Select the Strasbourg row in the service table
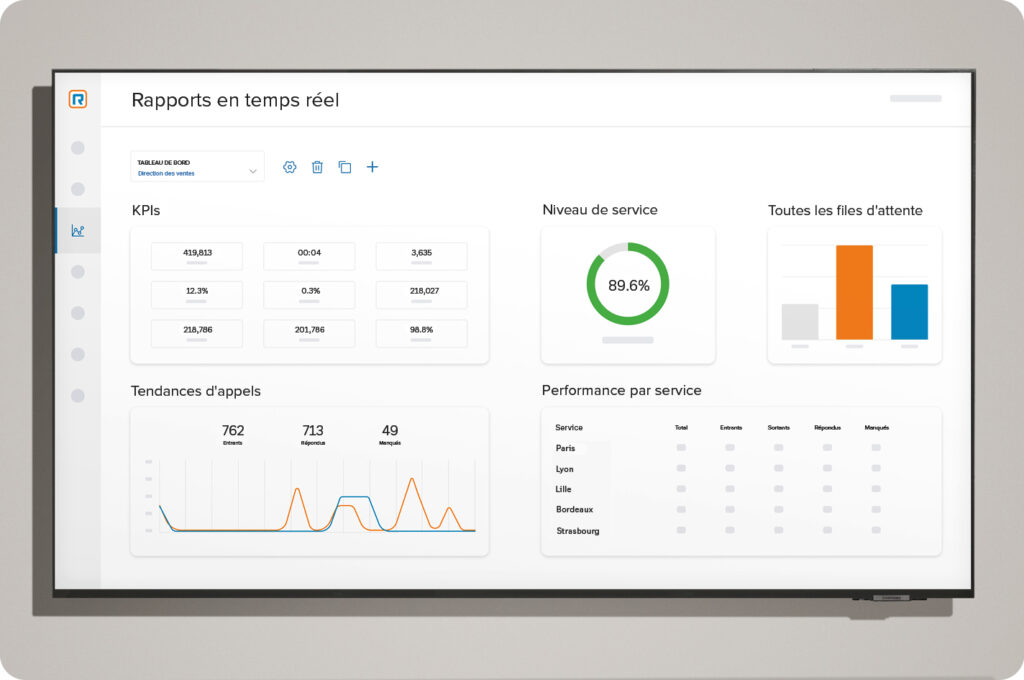Viewport: 1024px width, 680px height. point(578,531)
